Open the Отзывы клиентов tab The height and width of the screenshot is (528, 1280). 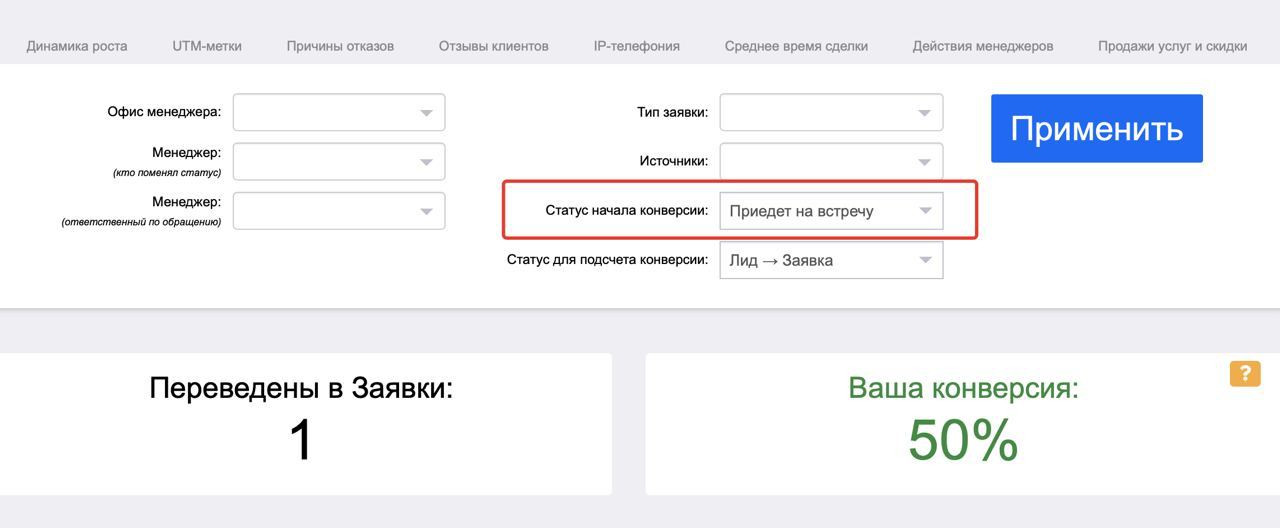(493, 46)
